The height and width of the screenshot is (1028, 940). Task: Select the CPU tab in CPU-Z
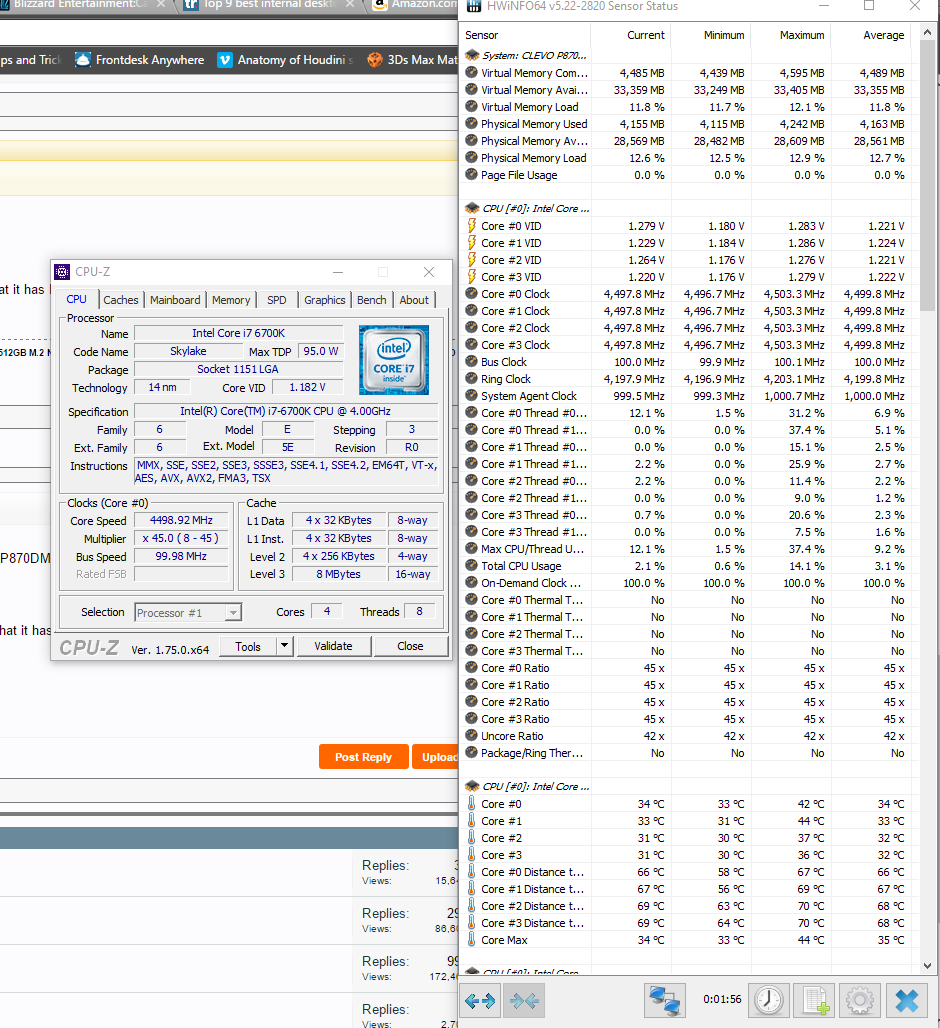77,299
